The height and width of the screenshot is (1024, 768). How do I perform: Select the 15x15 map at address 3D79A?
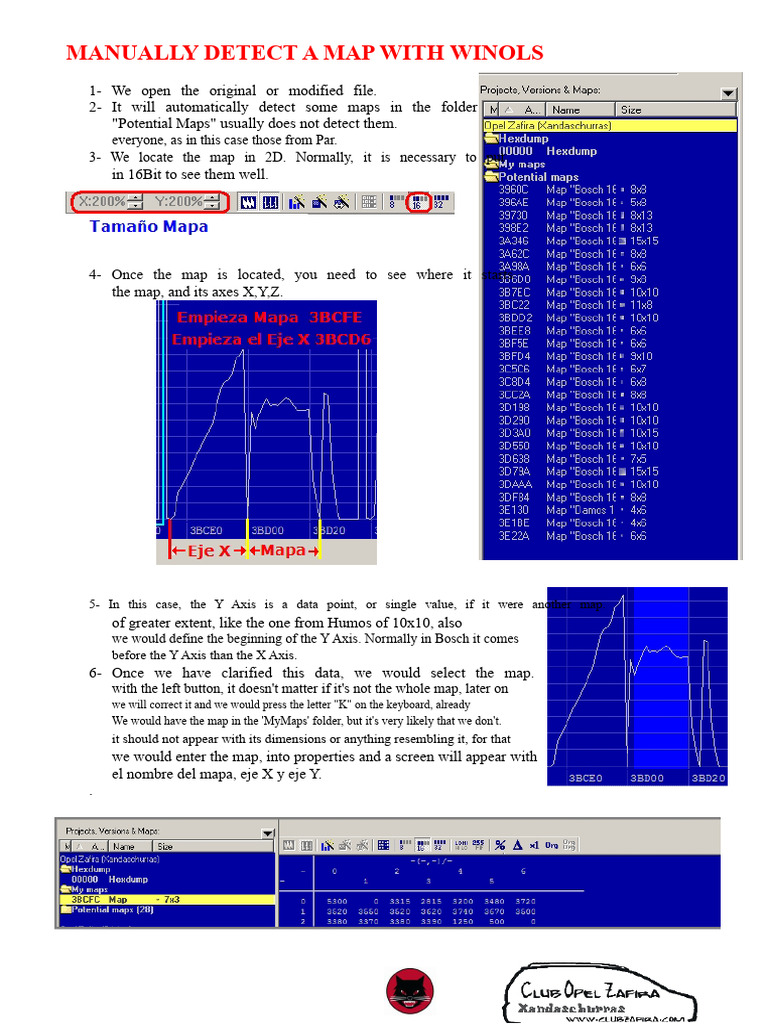pos(579,472)
